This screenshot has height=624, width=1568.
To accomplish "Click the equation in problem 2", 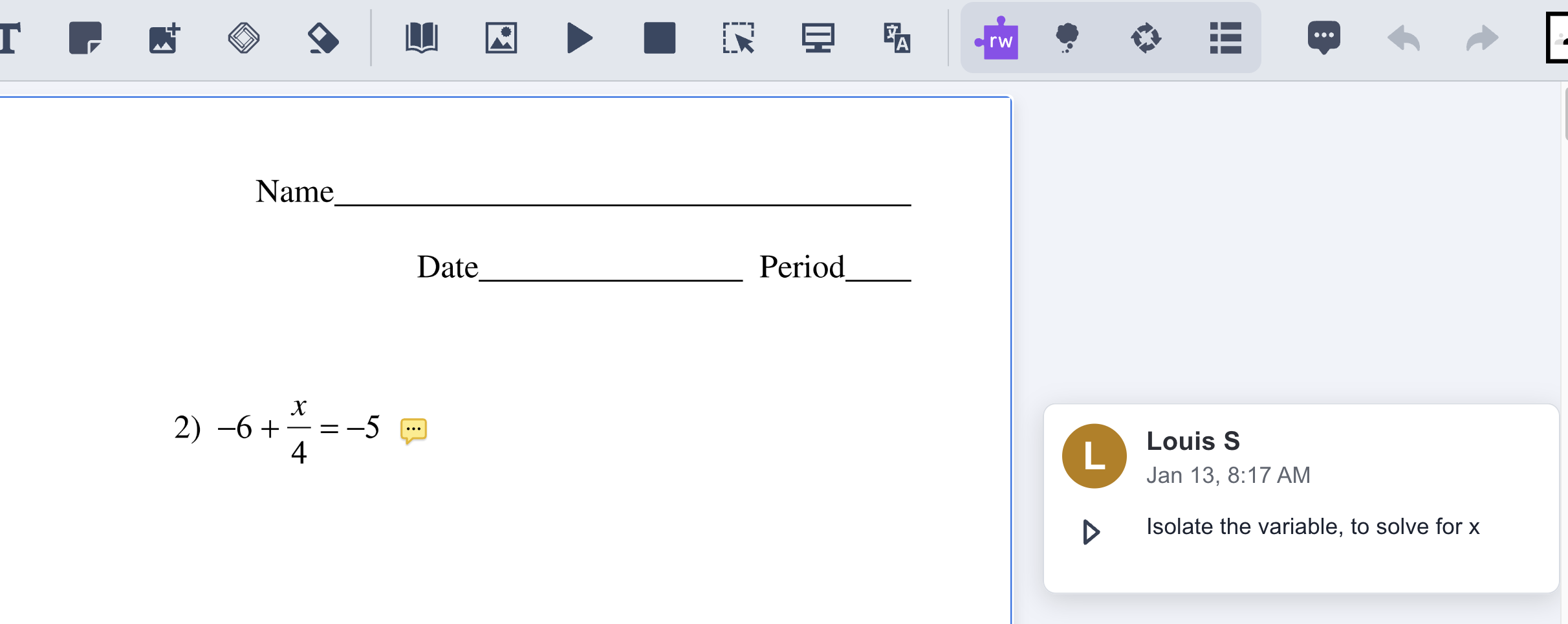I will (x=299, y=429).
